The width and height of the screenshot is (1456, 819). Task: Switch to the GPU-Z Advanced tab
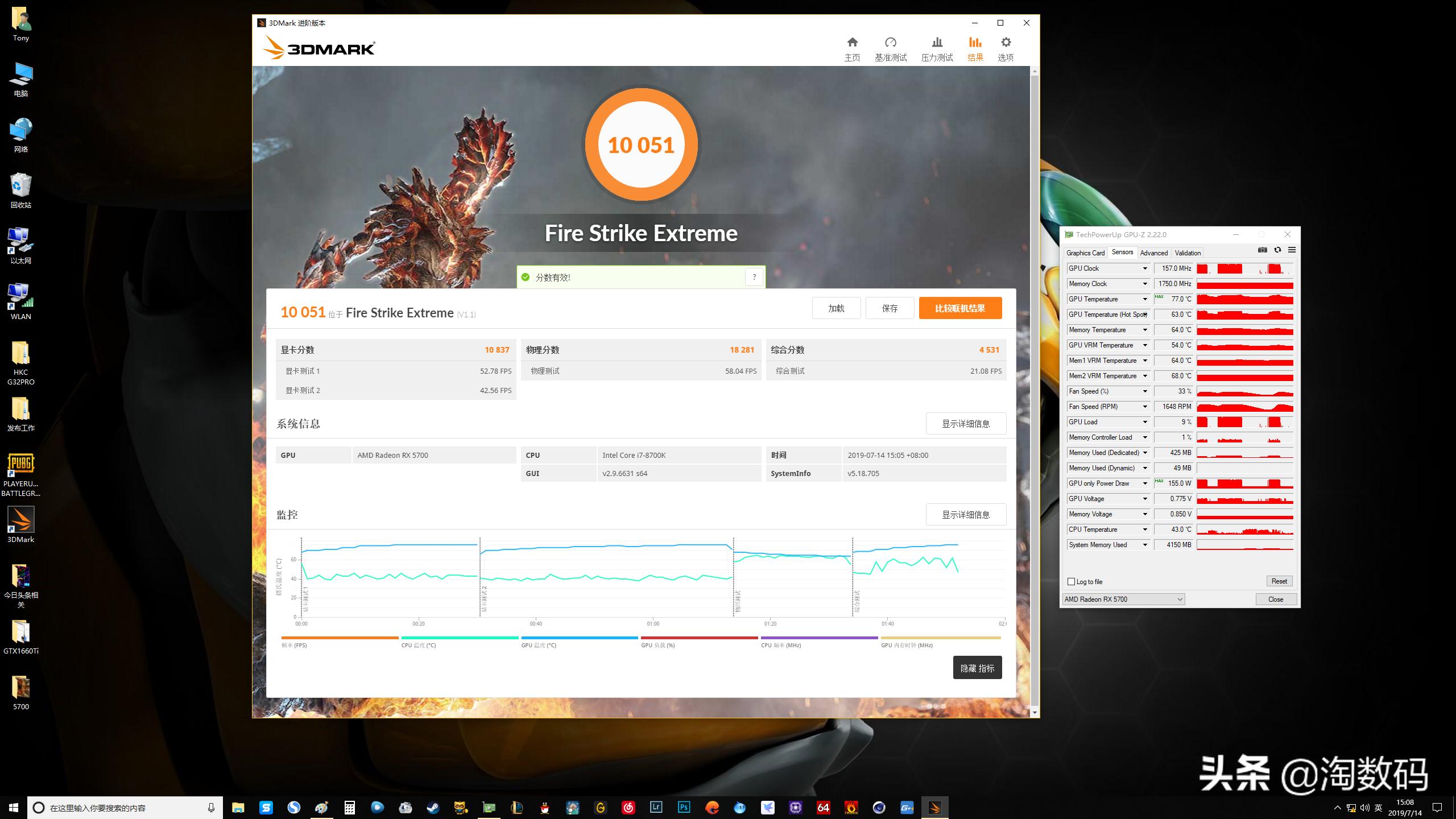(x=1153, y=253)
